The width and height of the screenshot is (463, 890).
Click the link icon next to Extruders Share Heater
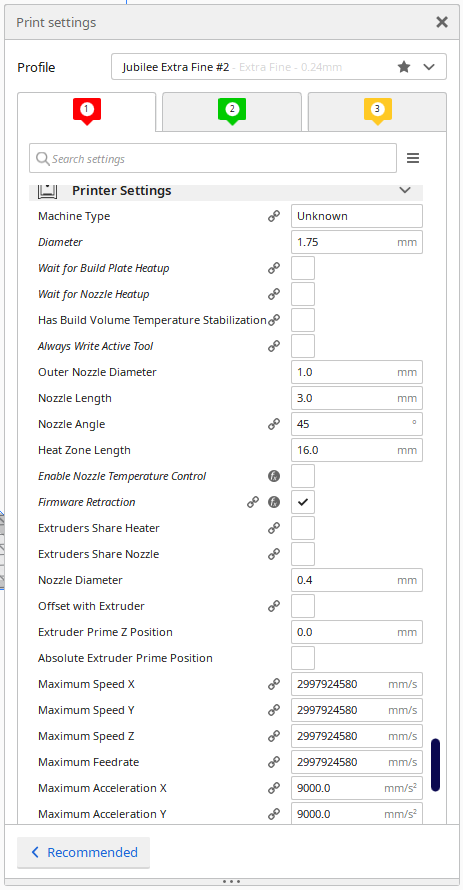[x=274, y=528]
